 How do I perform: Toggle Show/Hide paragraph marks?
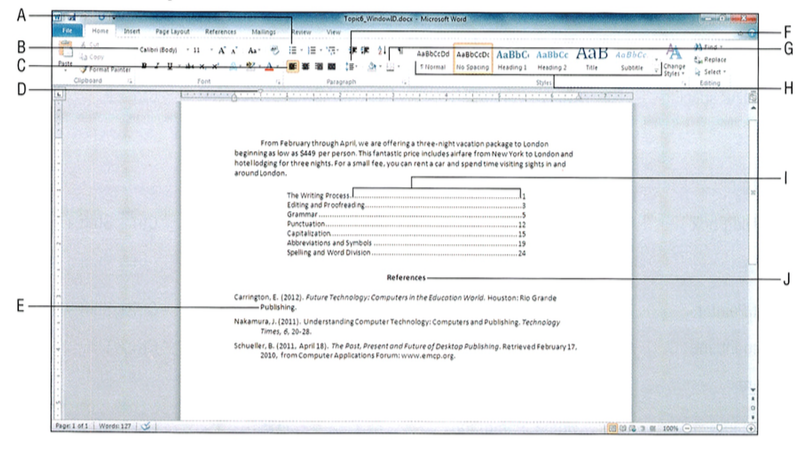[x=400, y=50]
